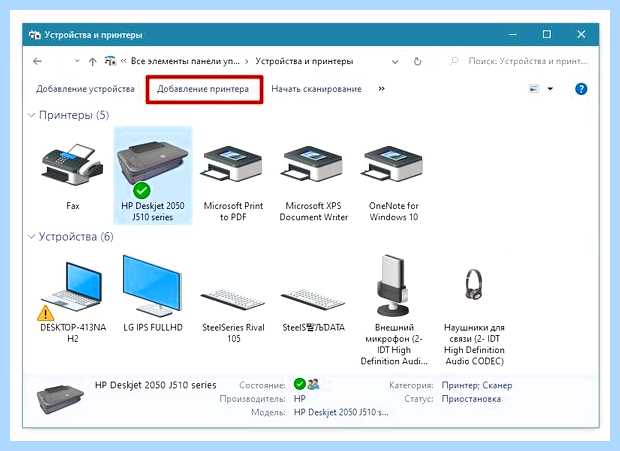This screenshot has height=451, width=620.
Task: Select the headphones device icon
Action: point(473,284)
